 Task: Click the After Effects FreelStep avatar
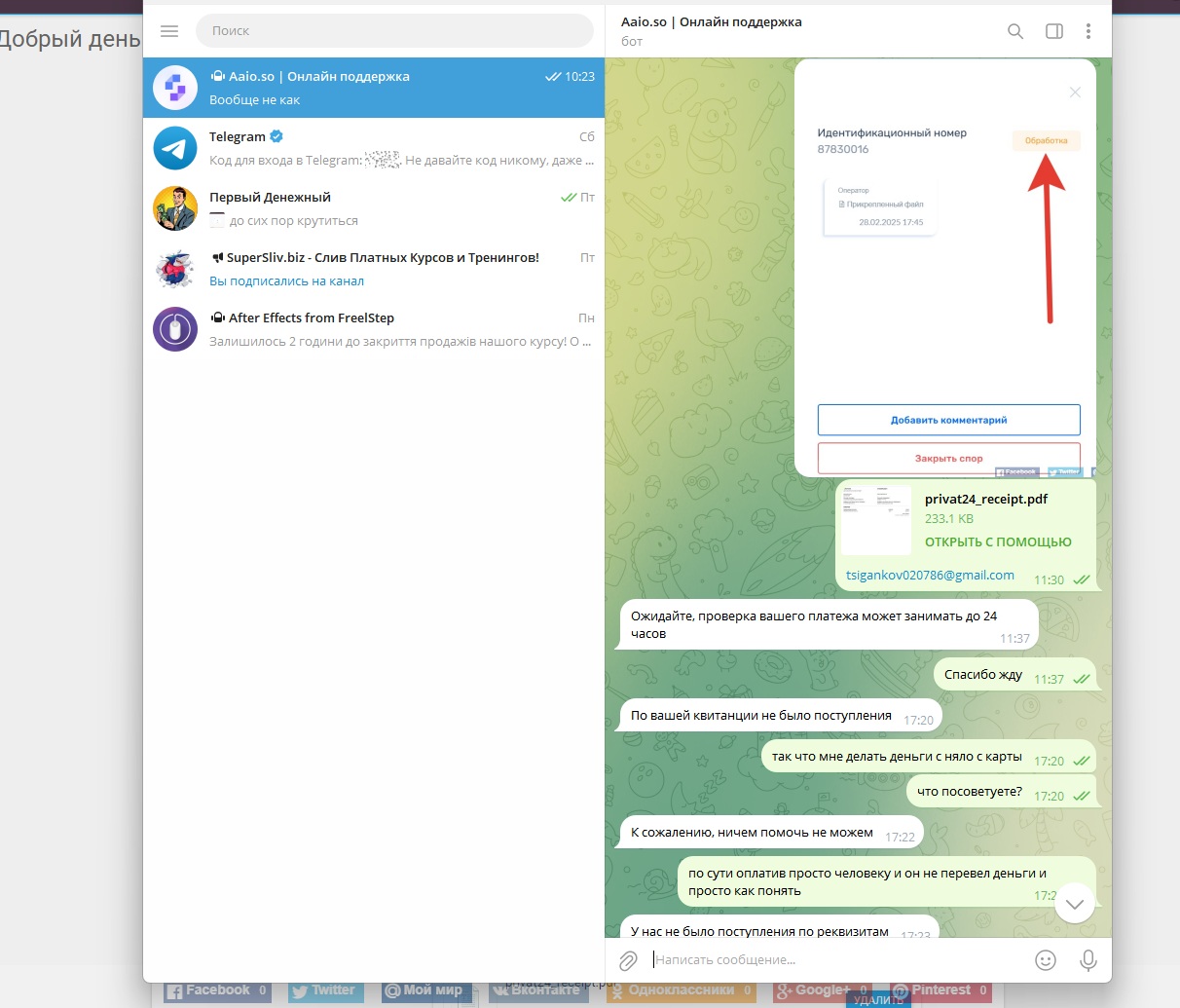(x=175, y=329)
